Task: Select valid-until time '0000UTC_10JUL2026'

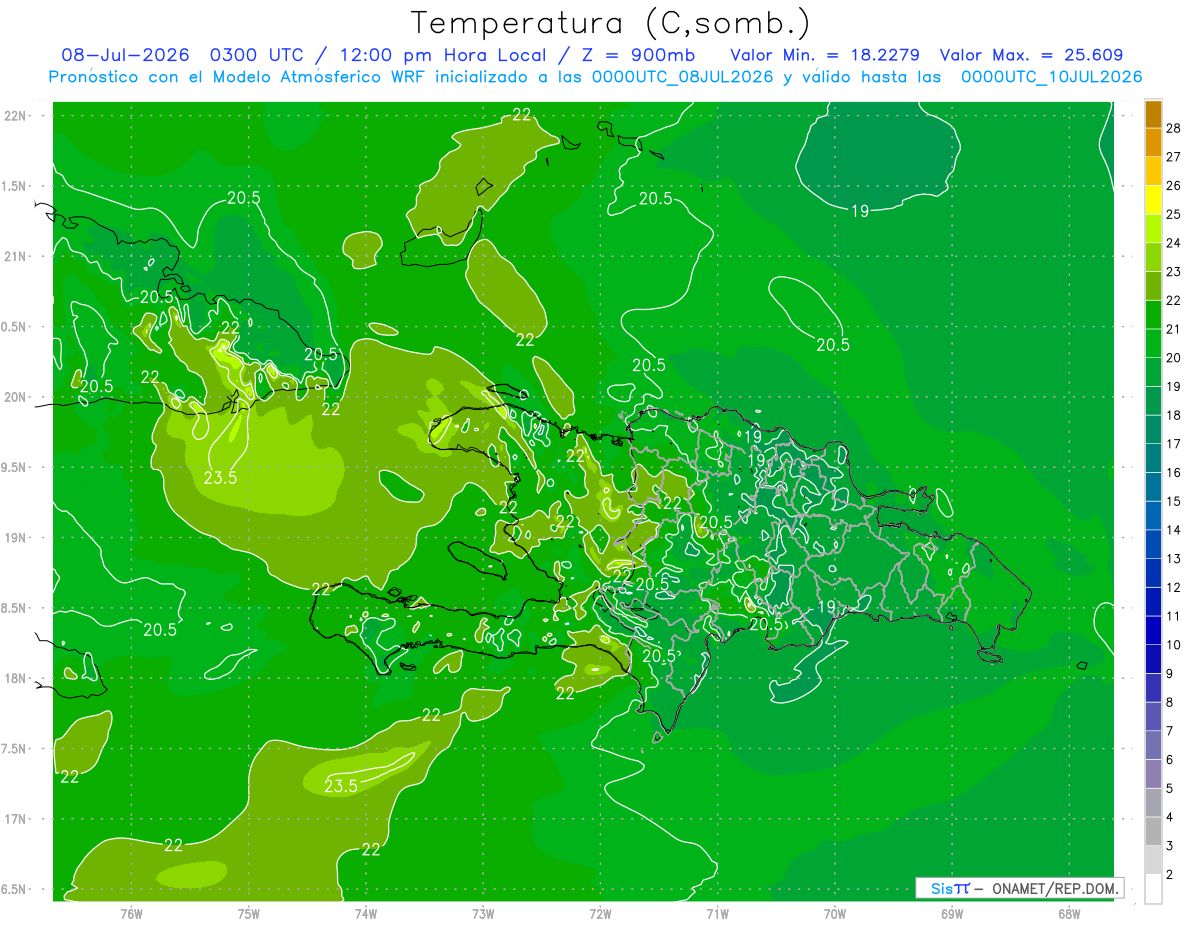Action: (x=1051, y=77)
